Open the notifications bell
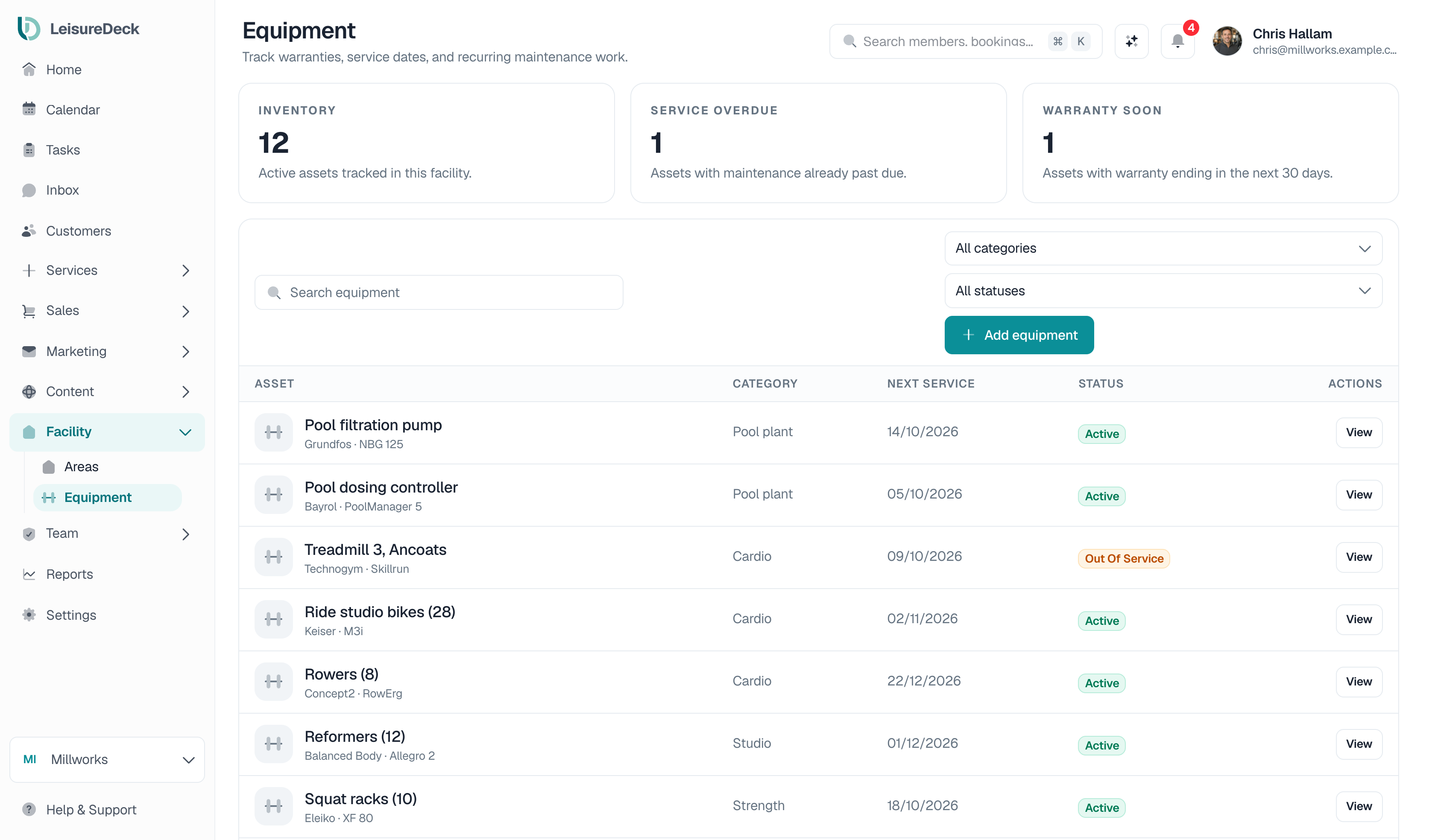 [x=1177, y=41]
